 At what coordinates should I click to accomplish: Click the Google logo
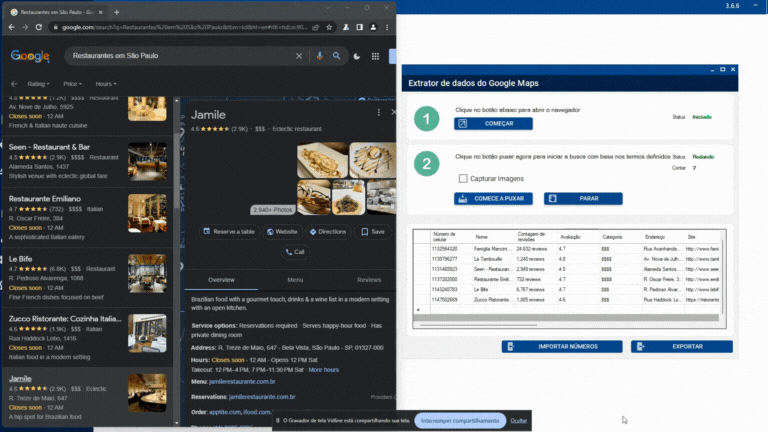click(x=30, y=56)
